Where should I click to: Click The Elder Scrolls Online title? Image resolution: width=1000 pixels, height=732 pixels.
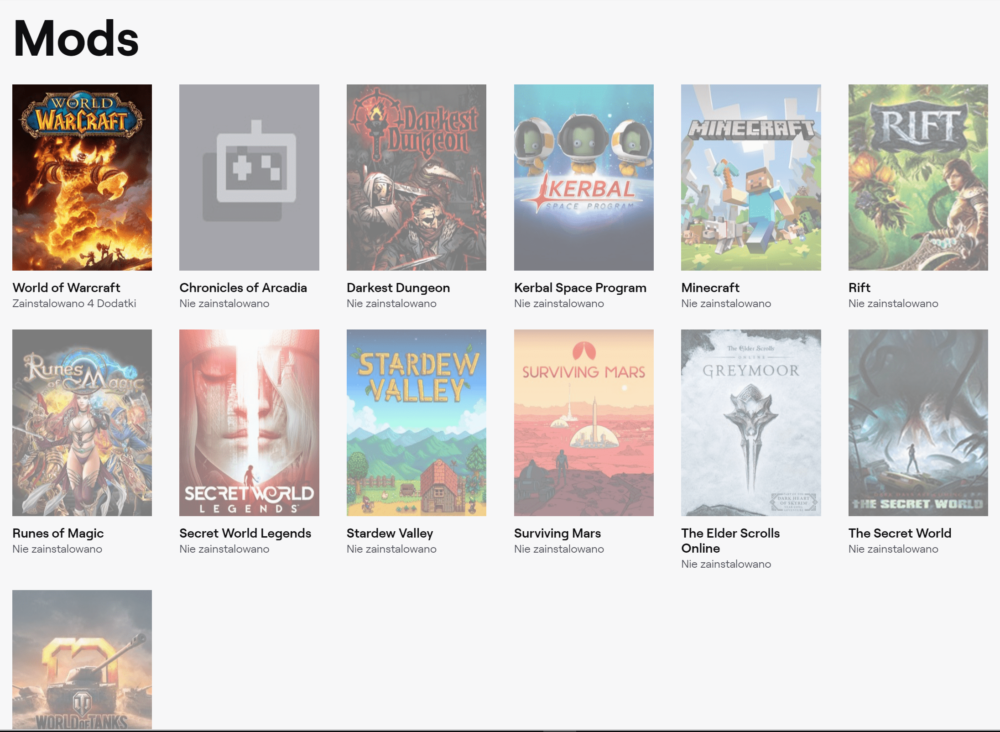point(730,541)
